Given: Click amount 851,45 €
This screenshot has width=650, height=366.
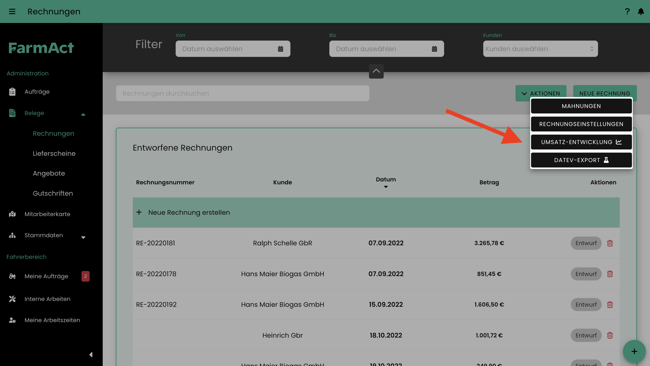Looking at the screenshot, I should [x=489, y=274].
